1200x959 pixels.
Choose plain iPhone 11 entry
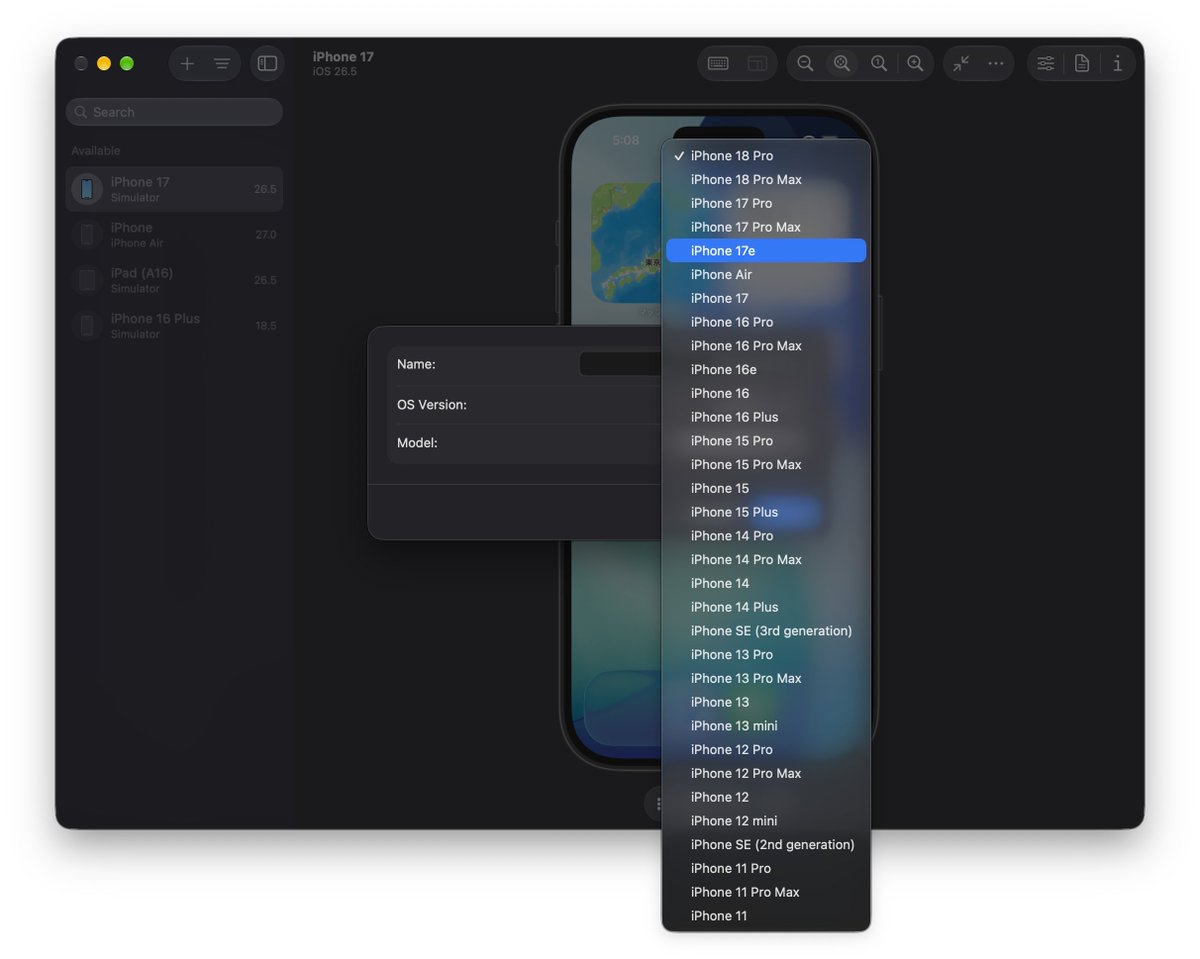pos(766,916)
